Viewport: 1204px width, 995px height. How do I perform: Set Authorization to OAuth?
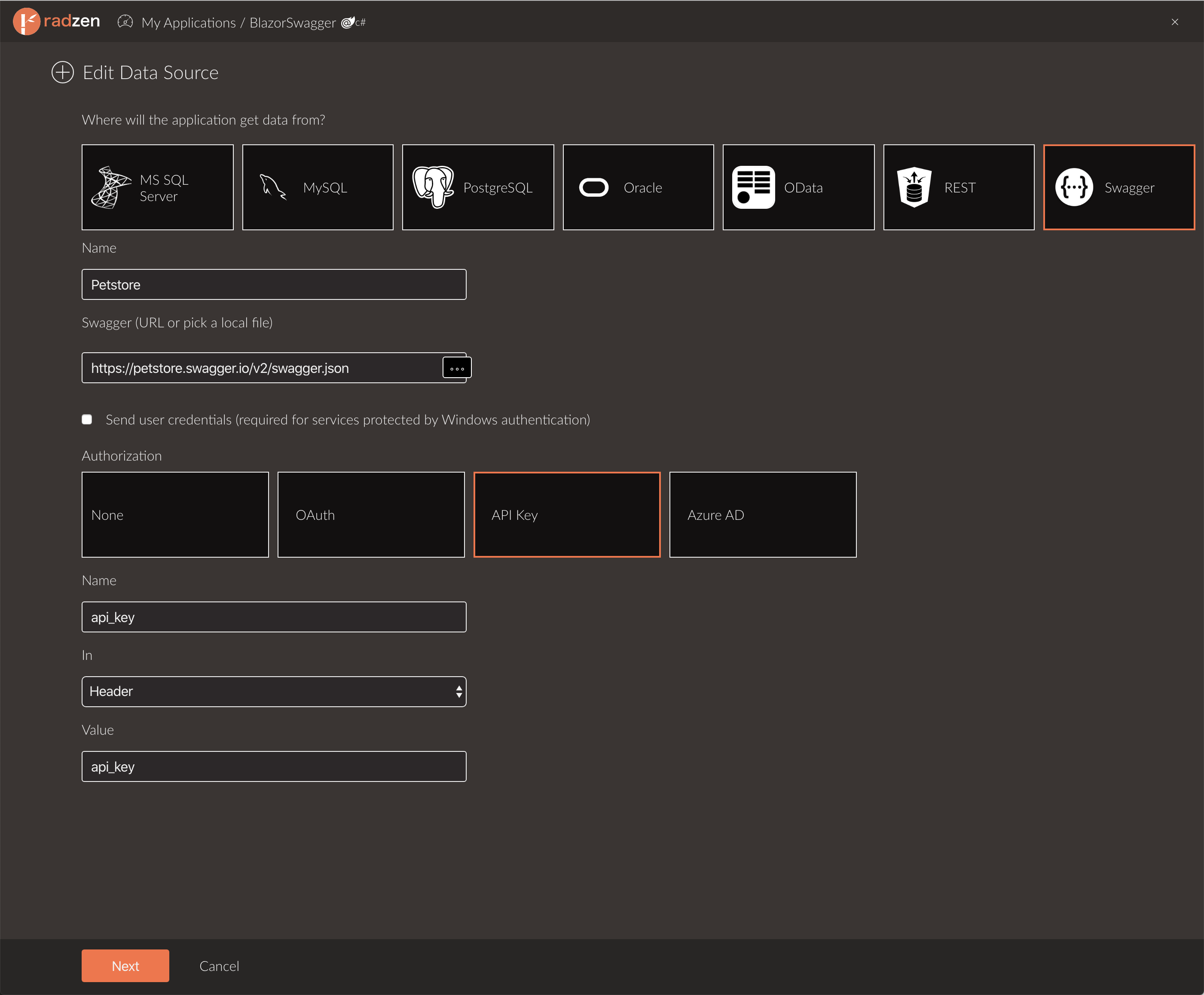pos(371,515)
